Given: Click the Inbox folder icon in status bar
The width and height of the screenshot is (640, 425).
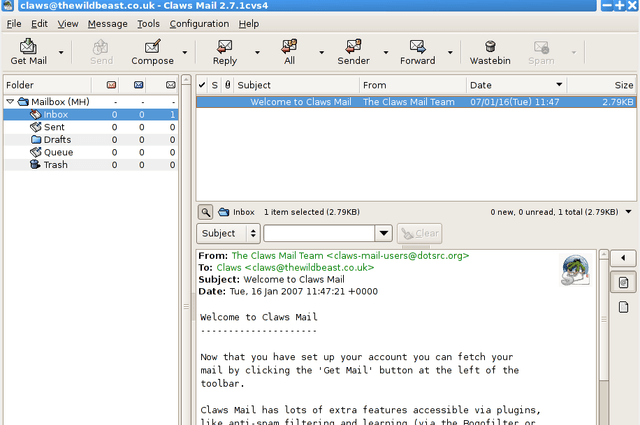Looking at the screenshot, I should pos(224,212).
